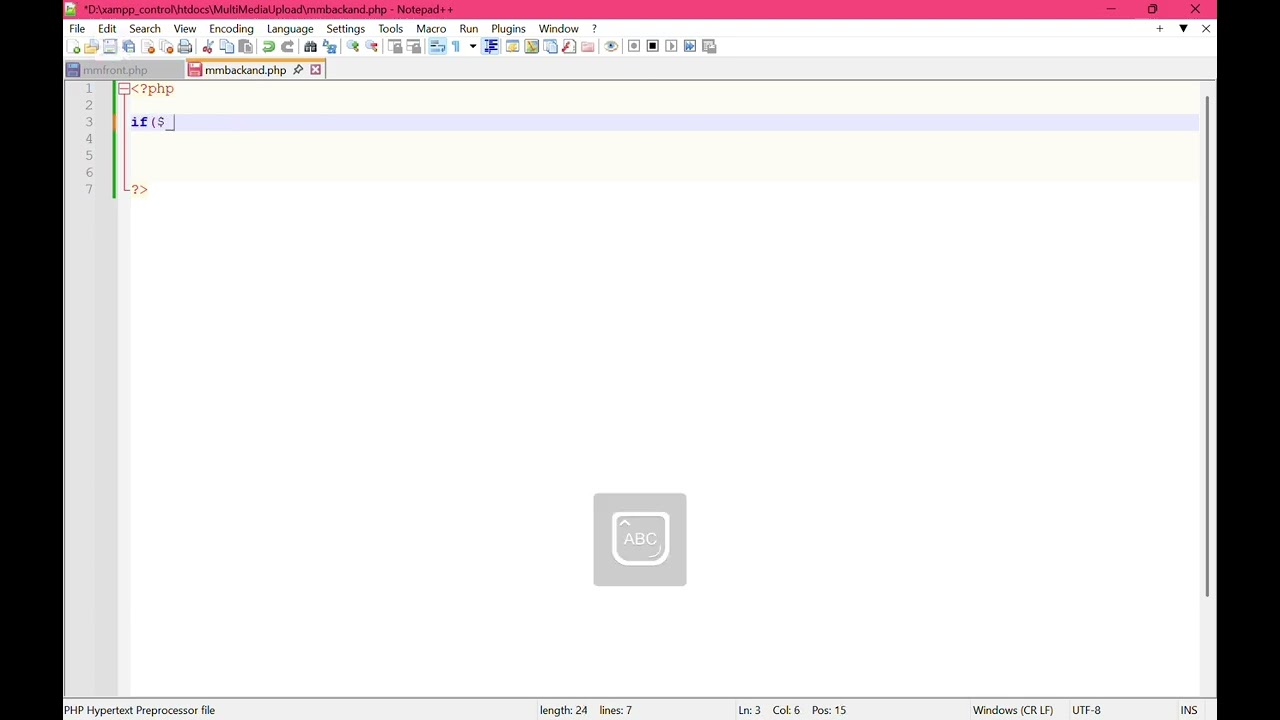Save current recorded macro icon
This screenshot has height=720, width=1280.
coord(709,46)
